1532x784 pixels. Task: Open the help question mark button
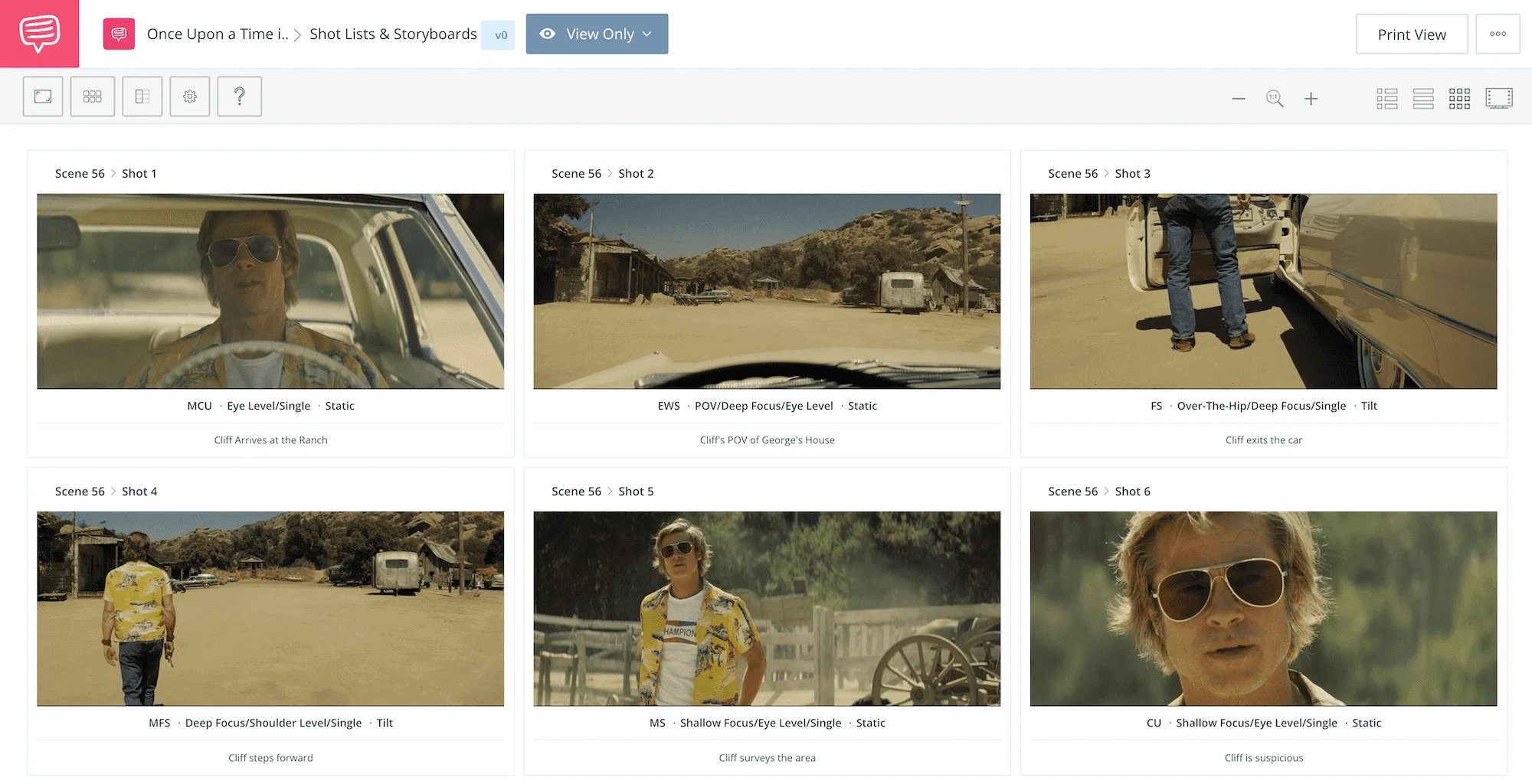point(240,96)
